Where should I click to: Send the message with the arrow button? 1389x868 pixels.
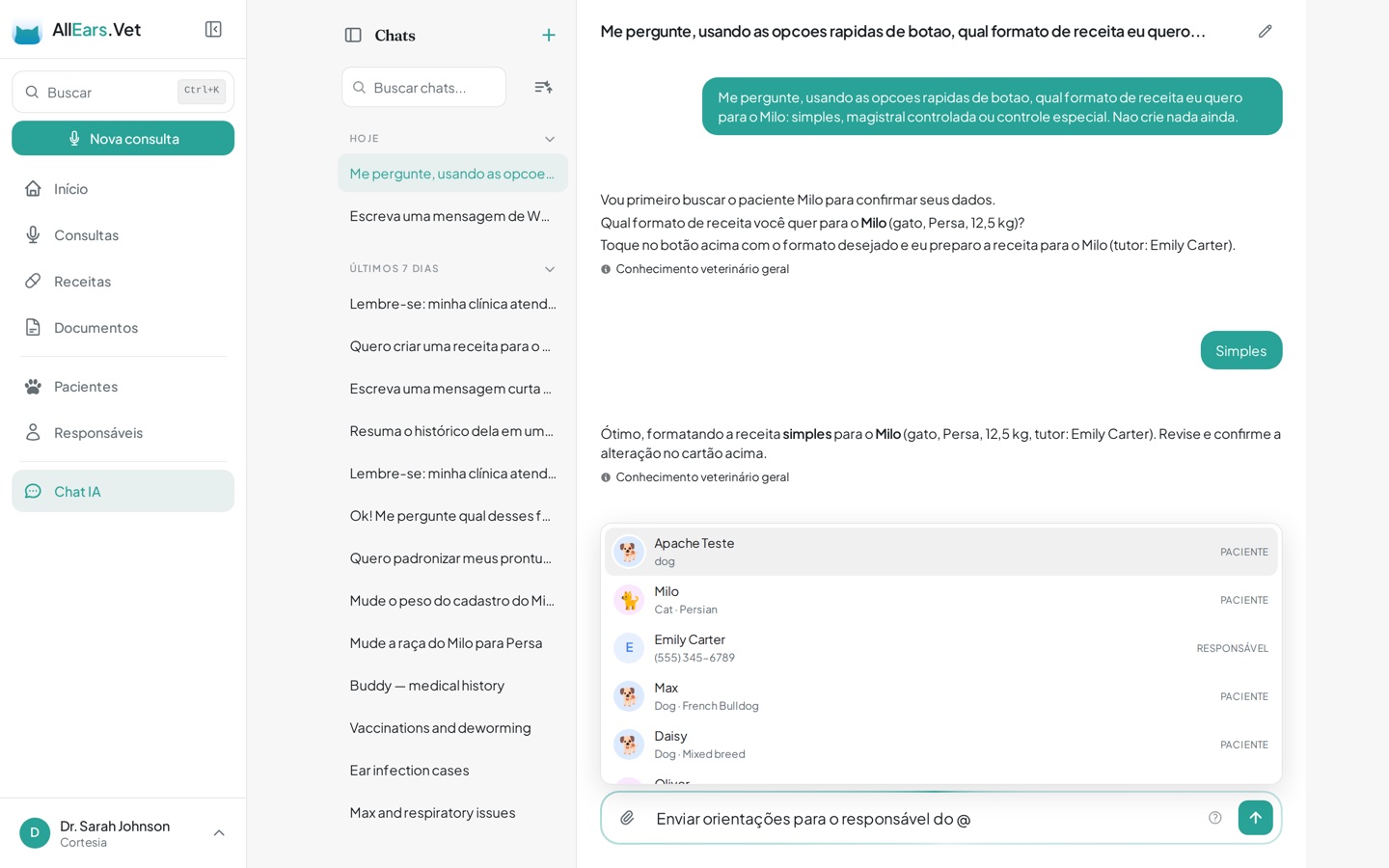[x=1255, y=818]
